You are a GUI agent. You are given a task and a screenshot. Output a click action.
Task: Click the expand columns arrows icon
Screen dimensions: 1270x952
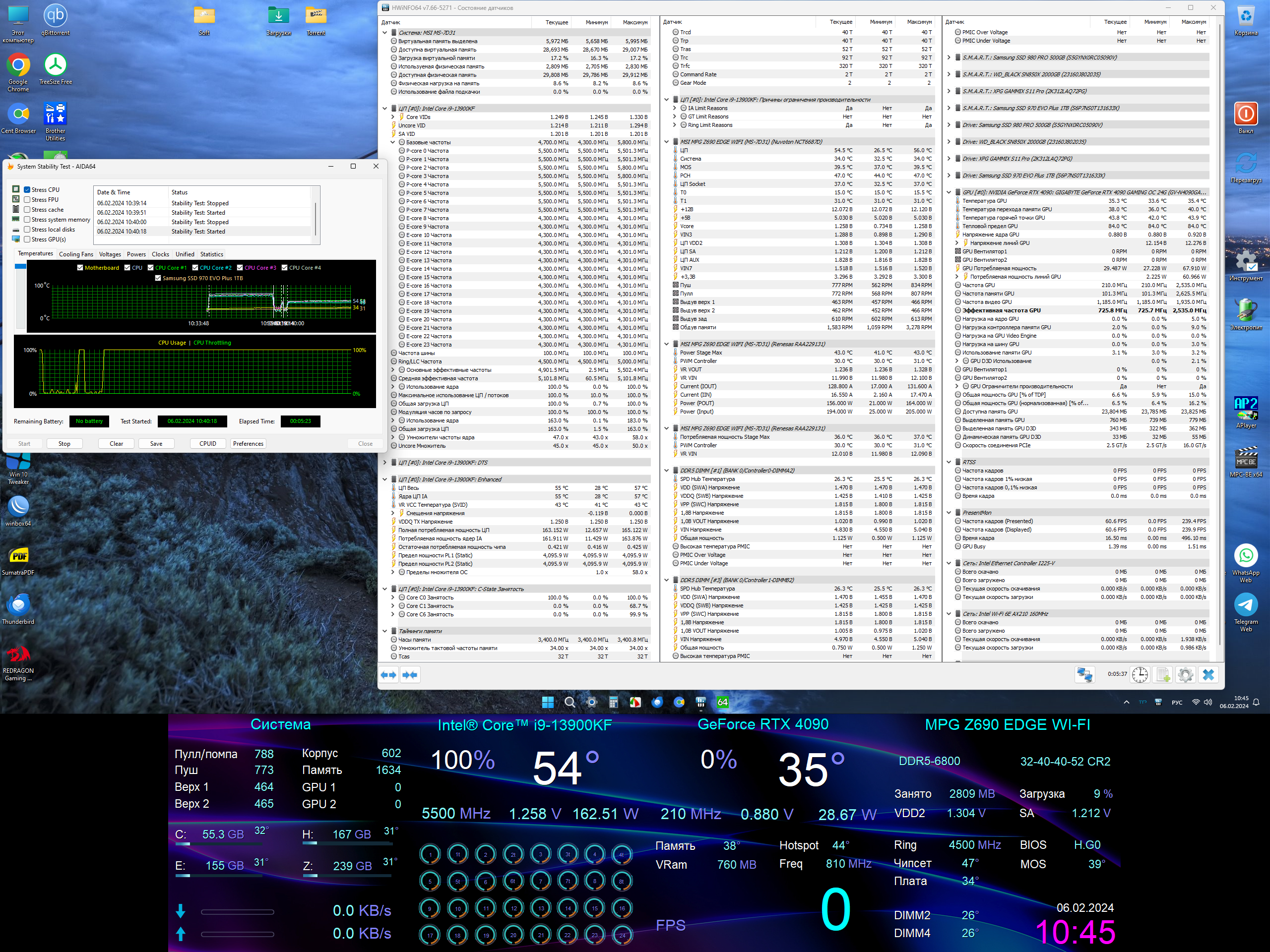click(389, 675)
